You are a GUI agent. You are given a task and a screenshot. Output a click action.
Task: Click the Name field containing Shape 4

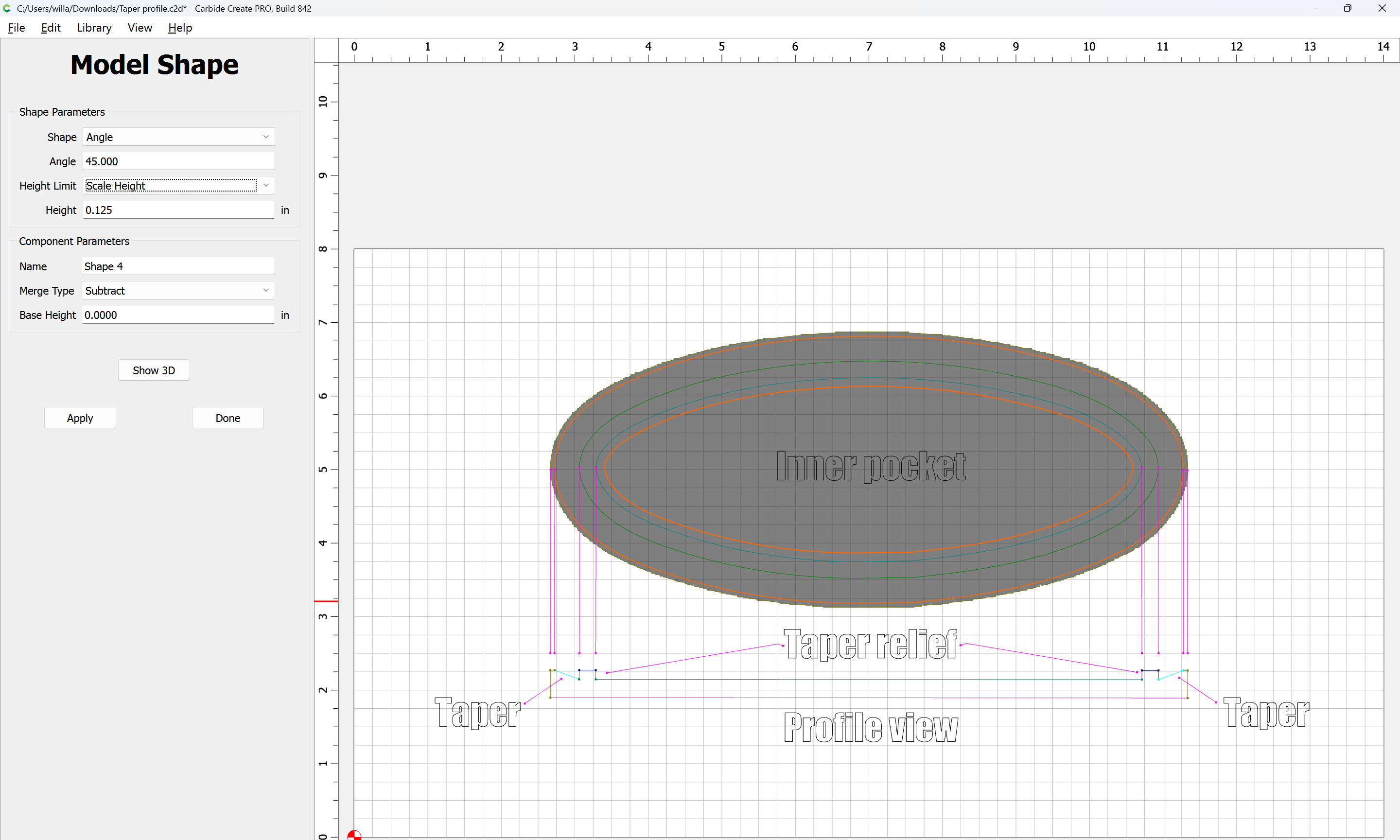tap(178, 266)
